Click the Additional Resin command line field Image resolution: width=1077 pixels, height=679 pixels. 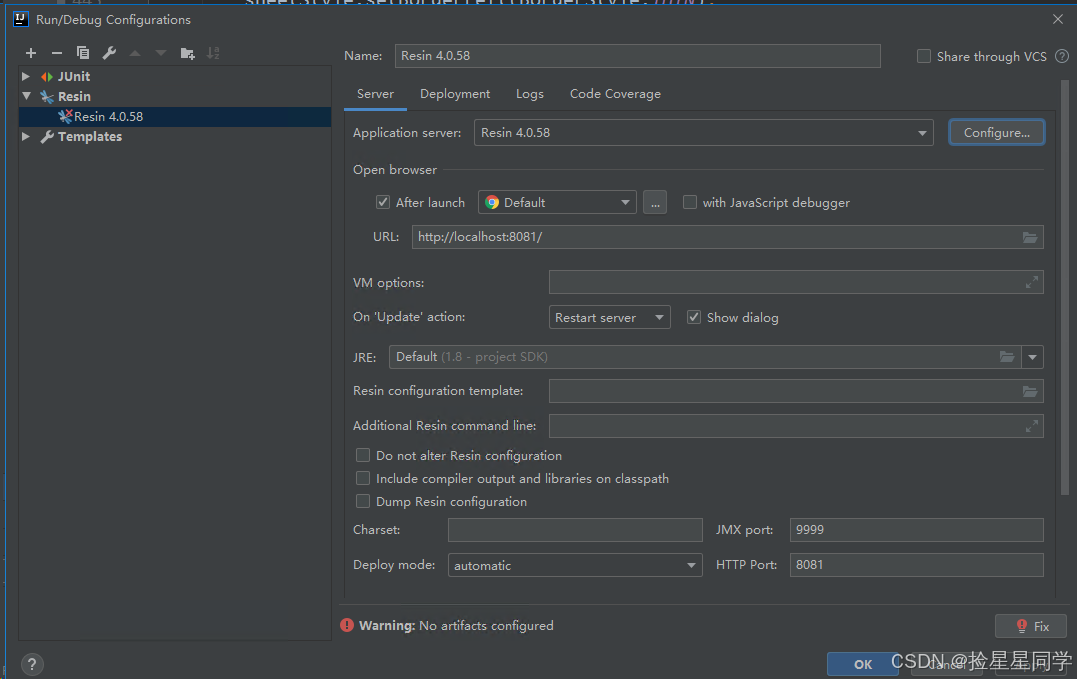(796, 426)
